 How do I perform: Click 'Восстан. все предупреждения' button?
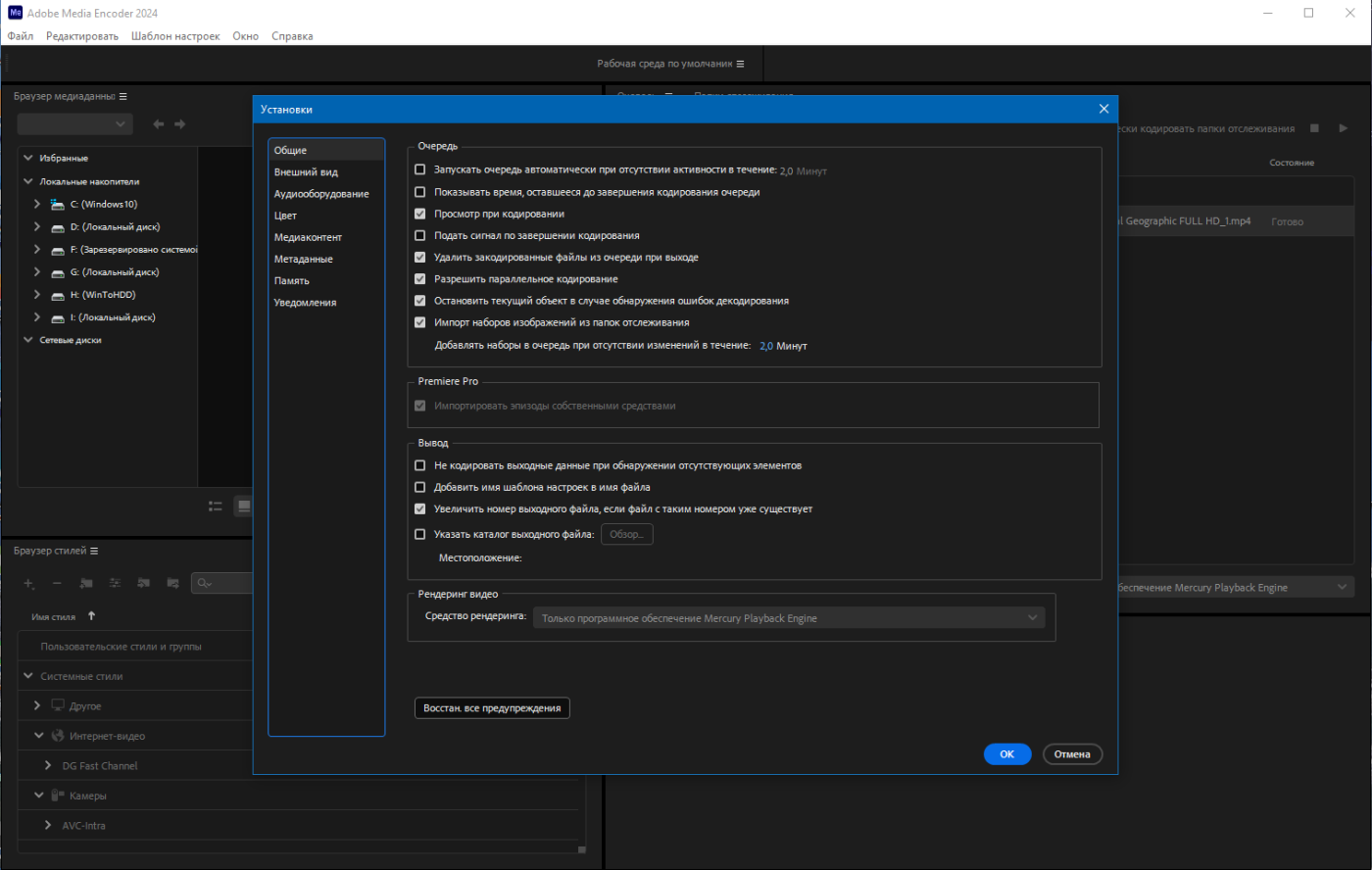(492, 708)
